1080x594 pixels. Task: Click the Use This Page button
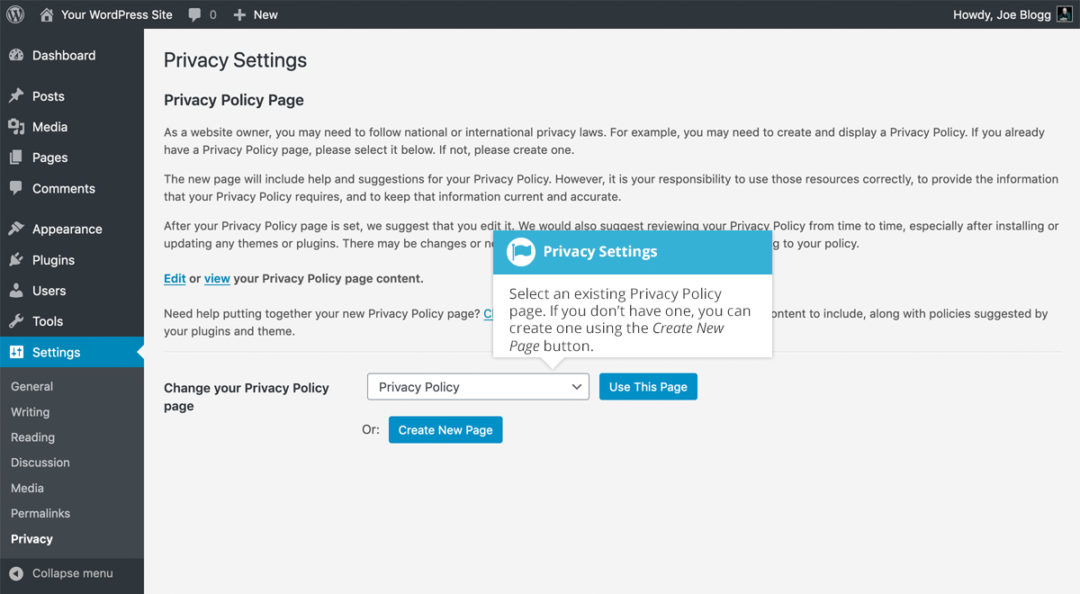coord(648,386)
